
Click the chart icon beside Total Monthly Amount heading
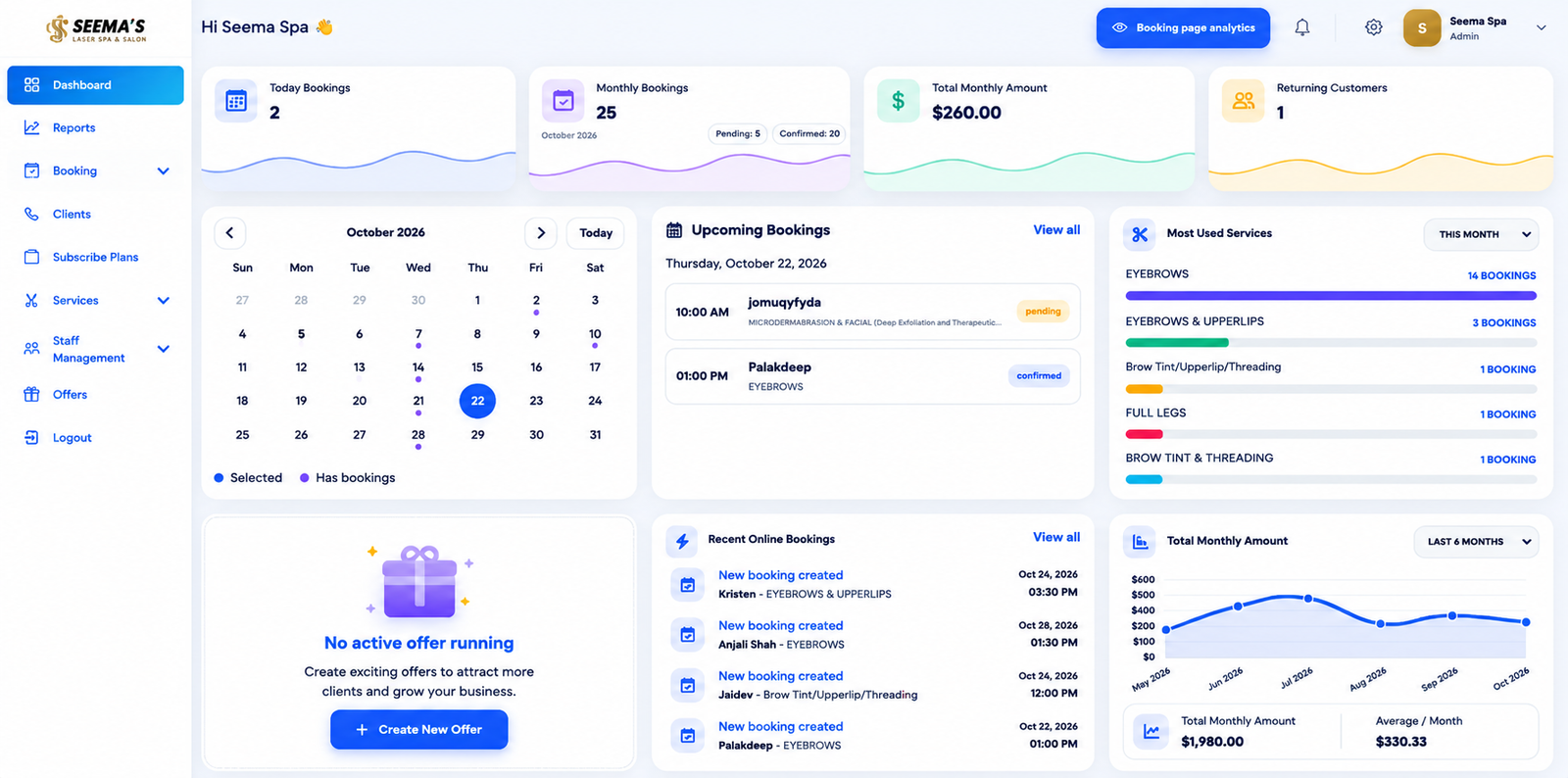[1140, 542]
